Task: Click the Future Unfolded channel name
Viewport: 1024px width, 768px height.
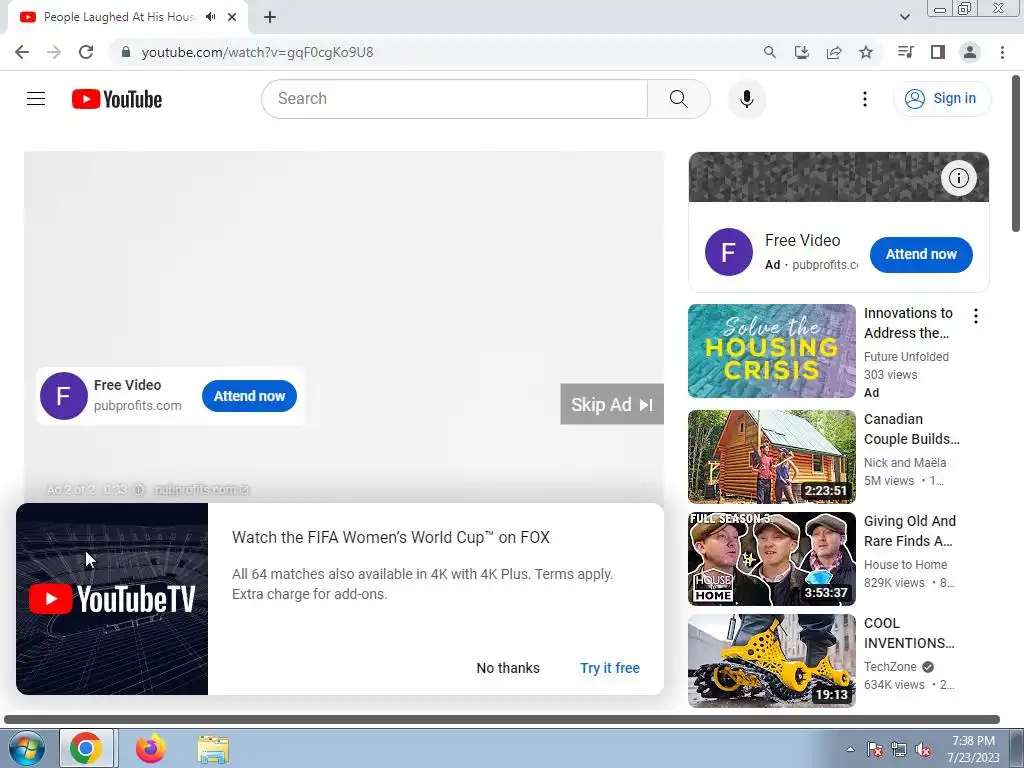Action: [906, 357]
